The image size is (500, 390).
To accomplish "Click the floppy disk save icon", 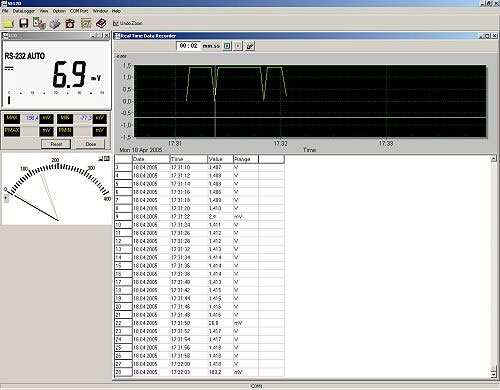I will coord(24,23).
